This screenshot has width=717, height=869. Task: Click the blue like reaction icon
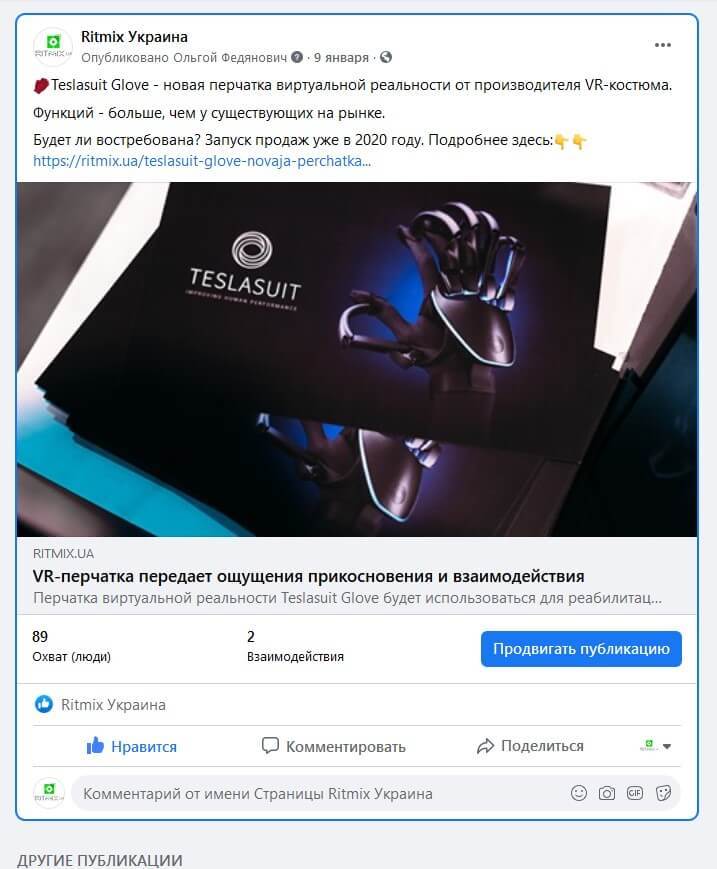[x=44, y=704]
